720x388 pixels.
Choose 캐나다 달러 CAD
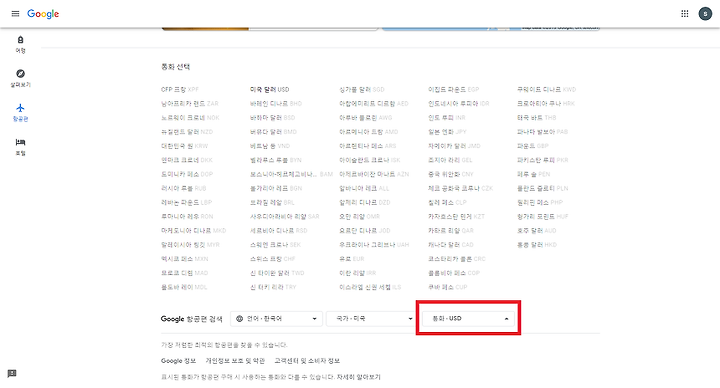[x=450, y=245]
